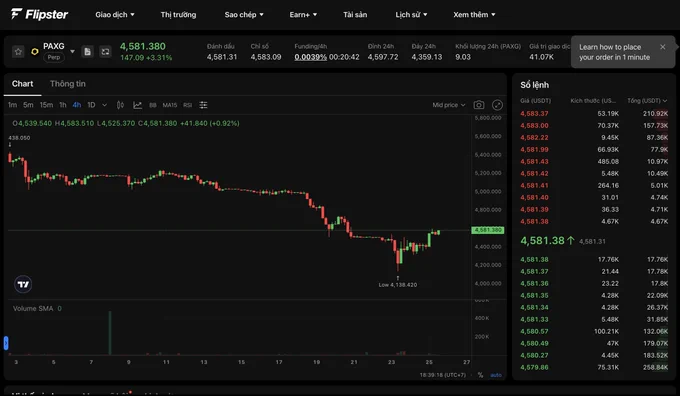Open the Xem thêm dropdown menu
The image size is (680, 396).
point(474,15)
